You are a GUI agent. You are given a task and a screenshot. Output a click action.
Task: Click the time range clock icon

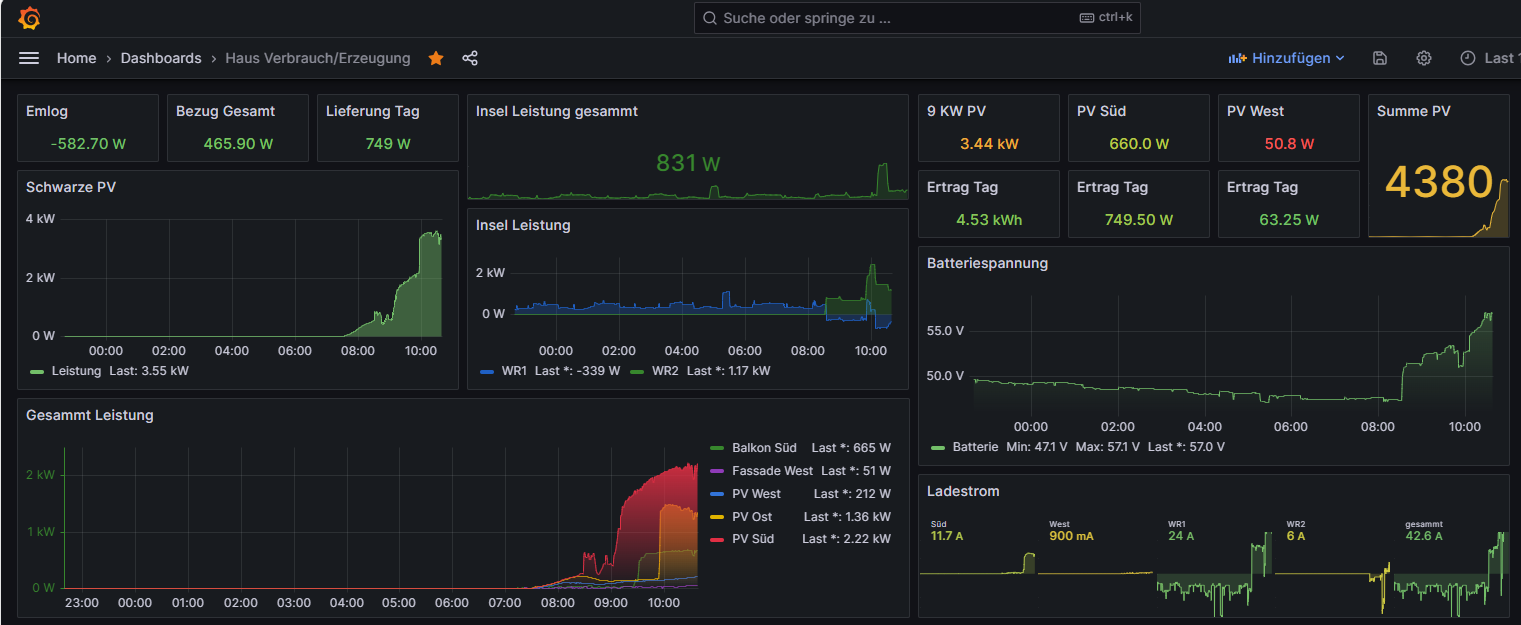coord(1467,58)
